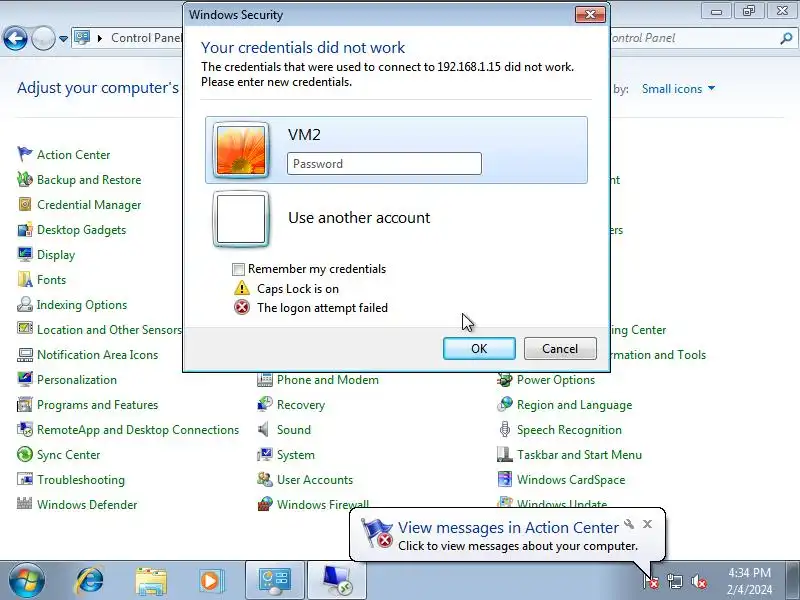800x600 pixels.
Task: Open the Action Center flag icon
Action: pos(24,154)
